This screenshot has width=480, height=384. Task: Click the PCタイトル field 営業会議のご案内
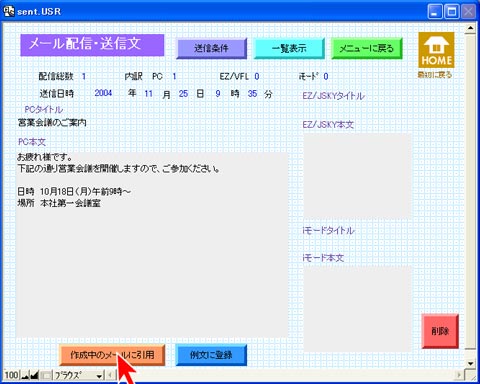click(x=52, y=123)
